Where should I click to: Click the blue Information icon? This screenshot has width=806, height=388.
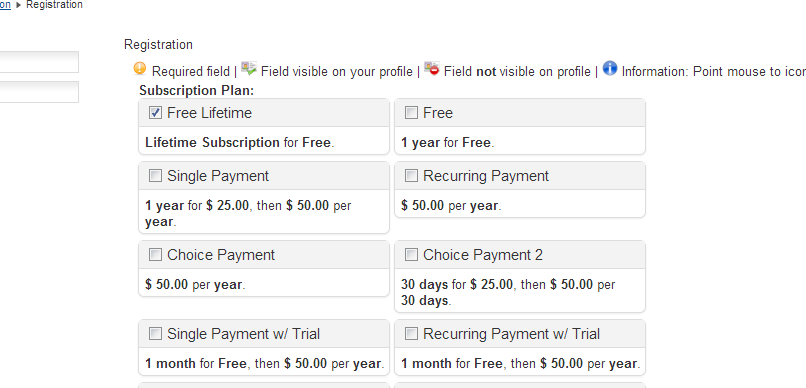(x=610, y=68)
